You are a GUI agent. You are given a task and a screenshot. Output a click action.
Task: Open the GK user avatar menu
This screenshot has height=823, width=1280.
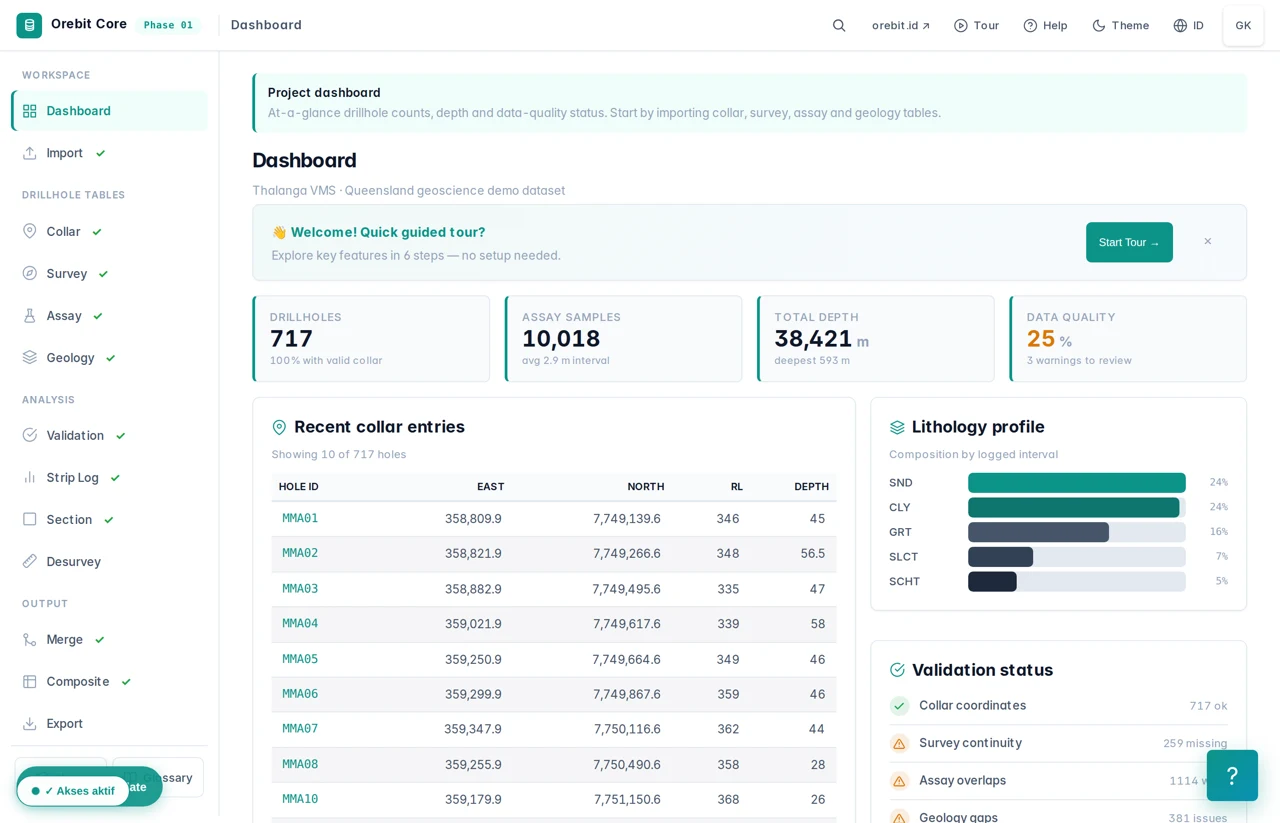coord(1243,25)
